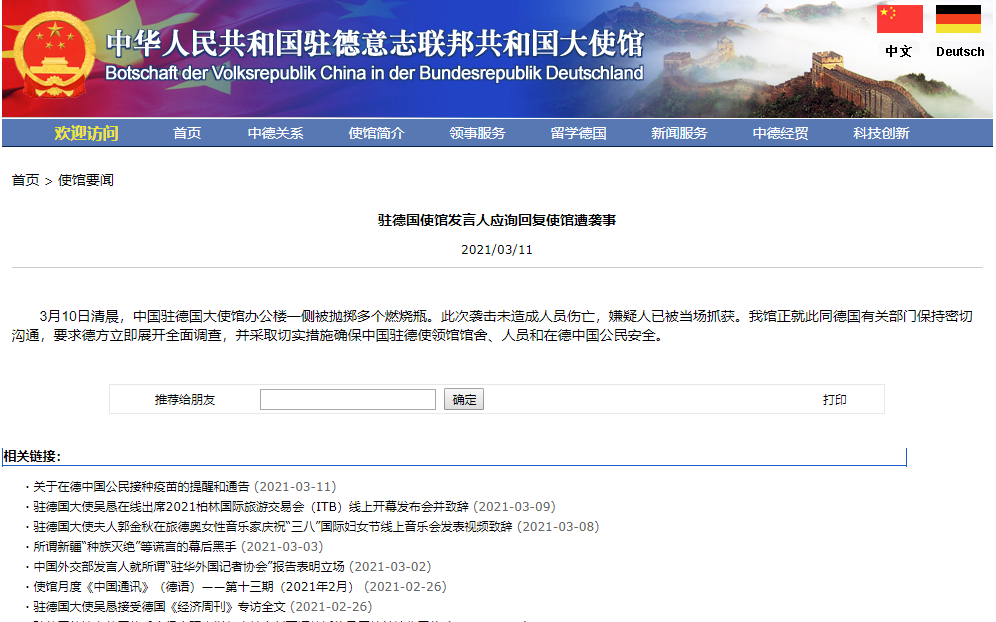Open the 新闻服务 menu
The image size is (996, 622).
[679, 133]
